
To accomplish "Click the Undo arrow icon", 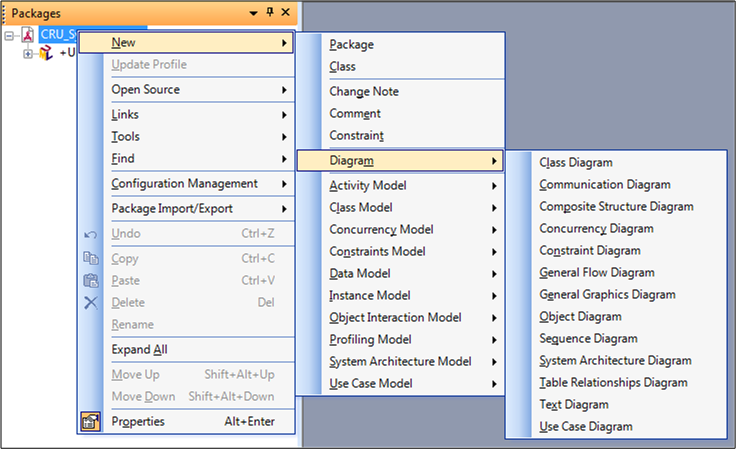I will 91,234.
